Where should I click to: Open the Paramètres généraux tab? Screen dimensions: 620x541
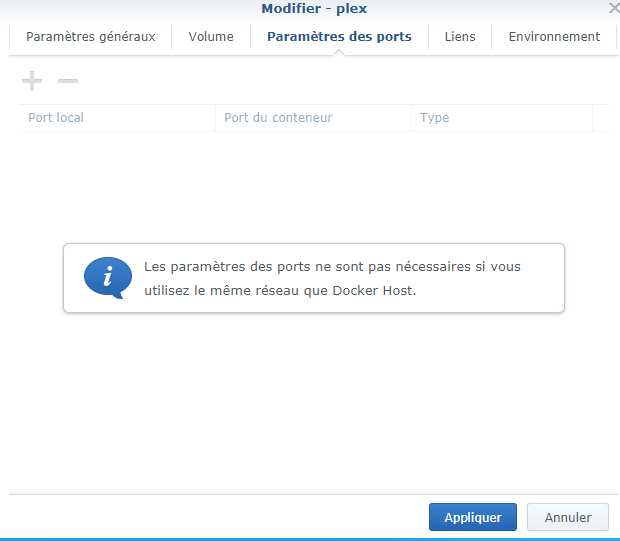[91, 37]
